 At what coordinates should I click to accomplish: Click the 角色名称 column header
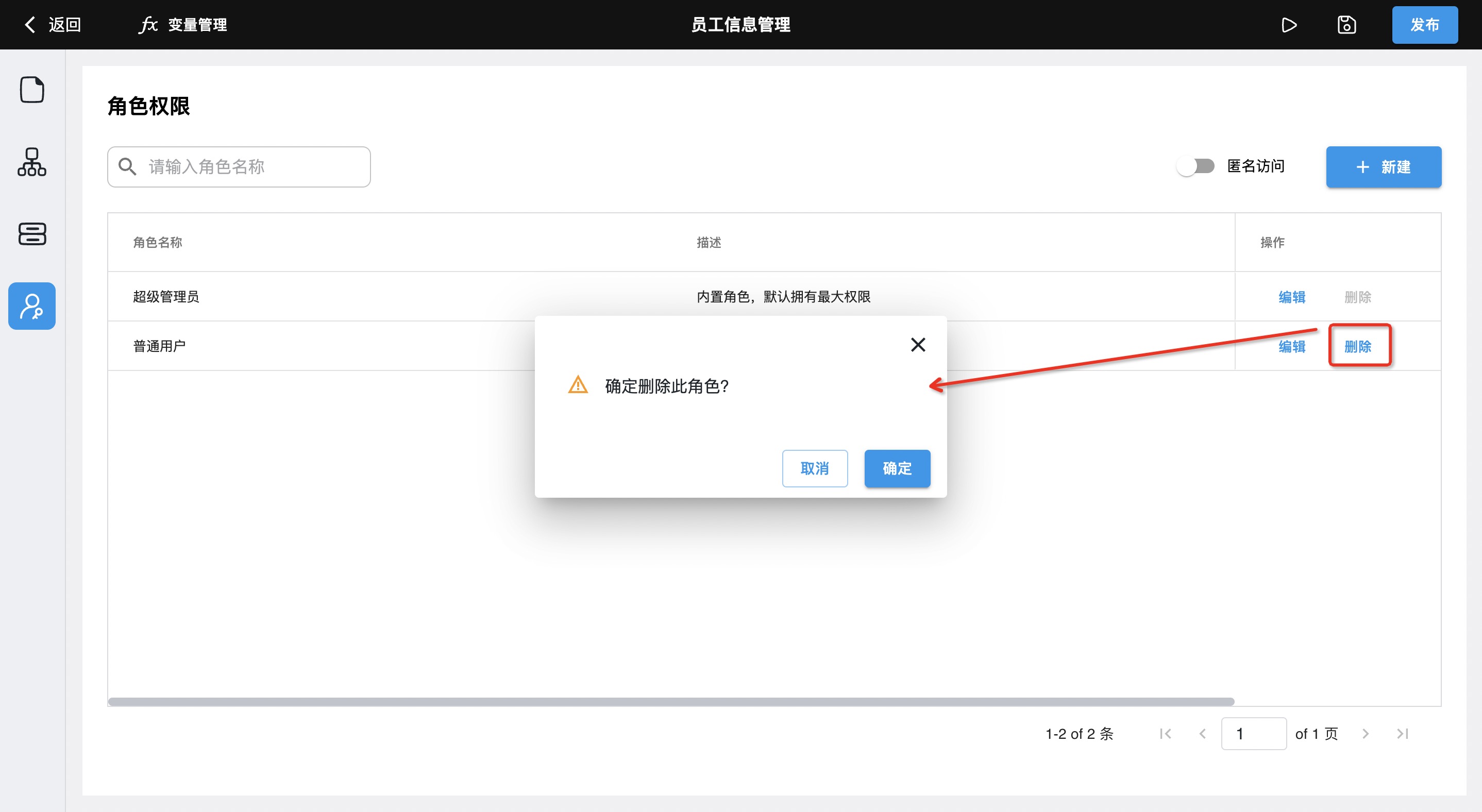(157, 242)
